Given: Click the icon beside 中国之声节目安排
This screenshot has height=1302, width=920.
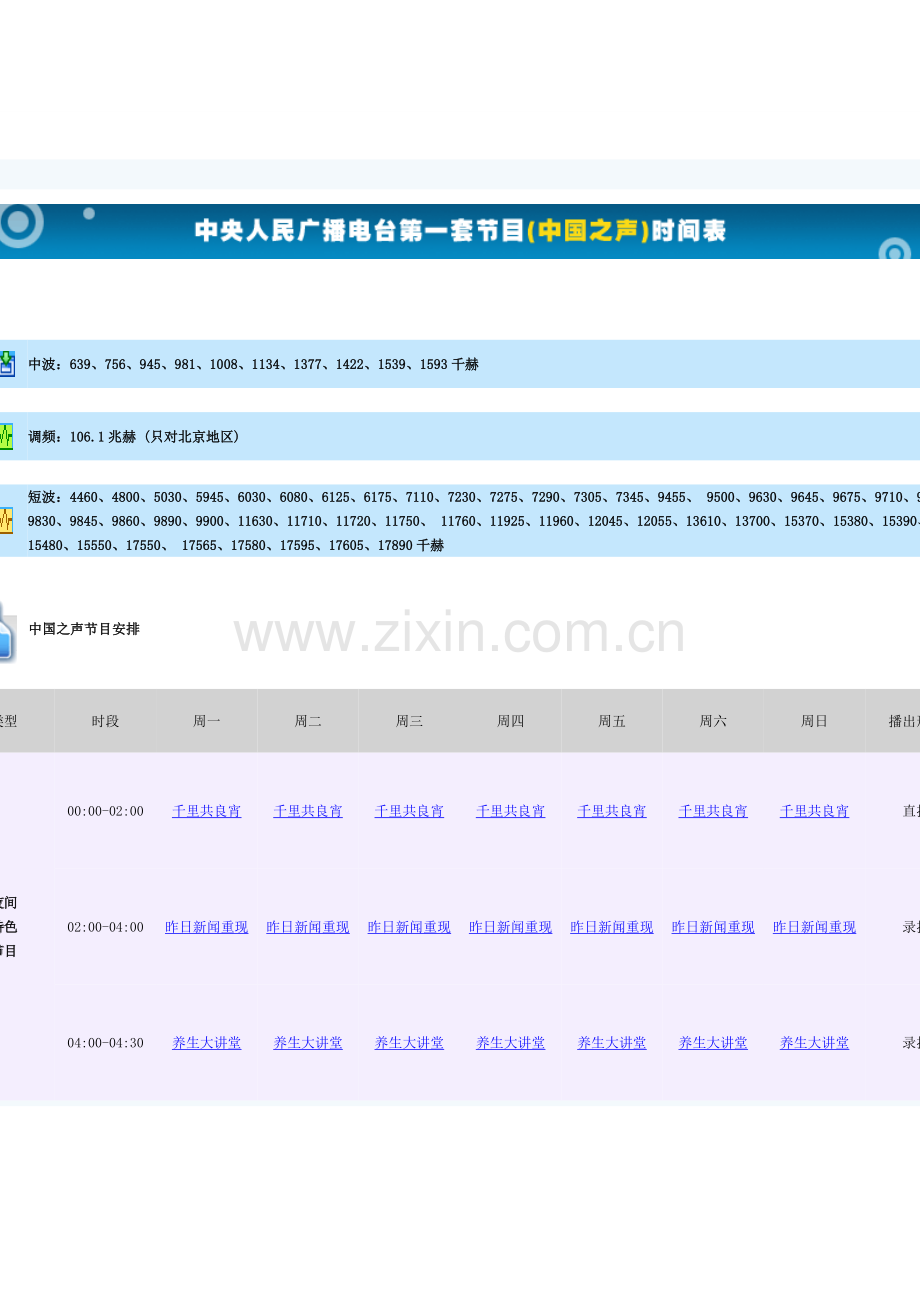Looking at the screenshot, I should pyautogui.click(x=7, y=631).
